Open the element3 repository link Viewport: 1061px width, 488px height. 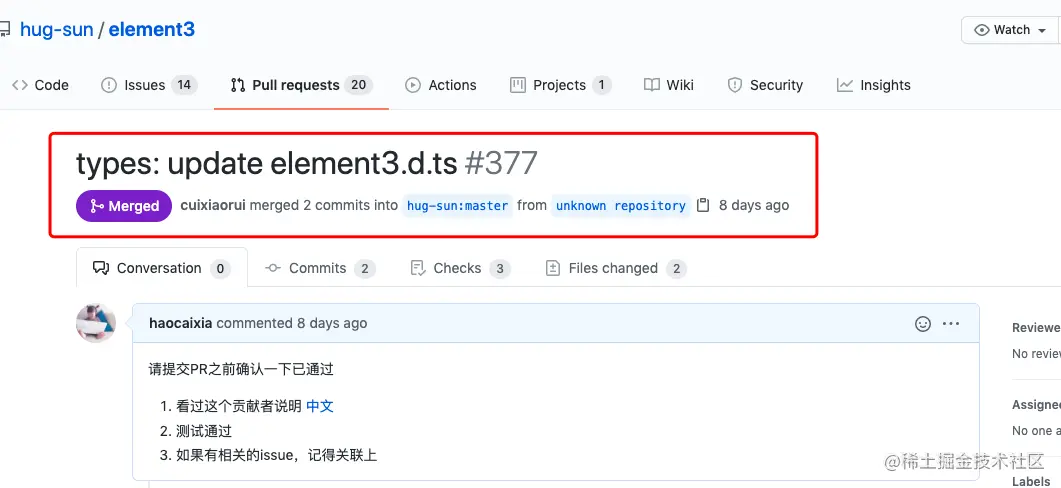point(152,30)
